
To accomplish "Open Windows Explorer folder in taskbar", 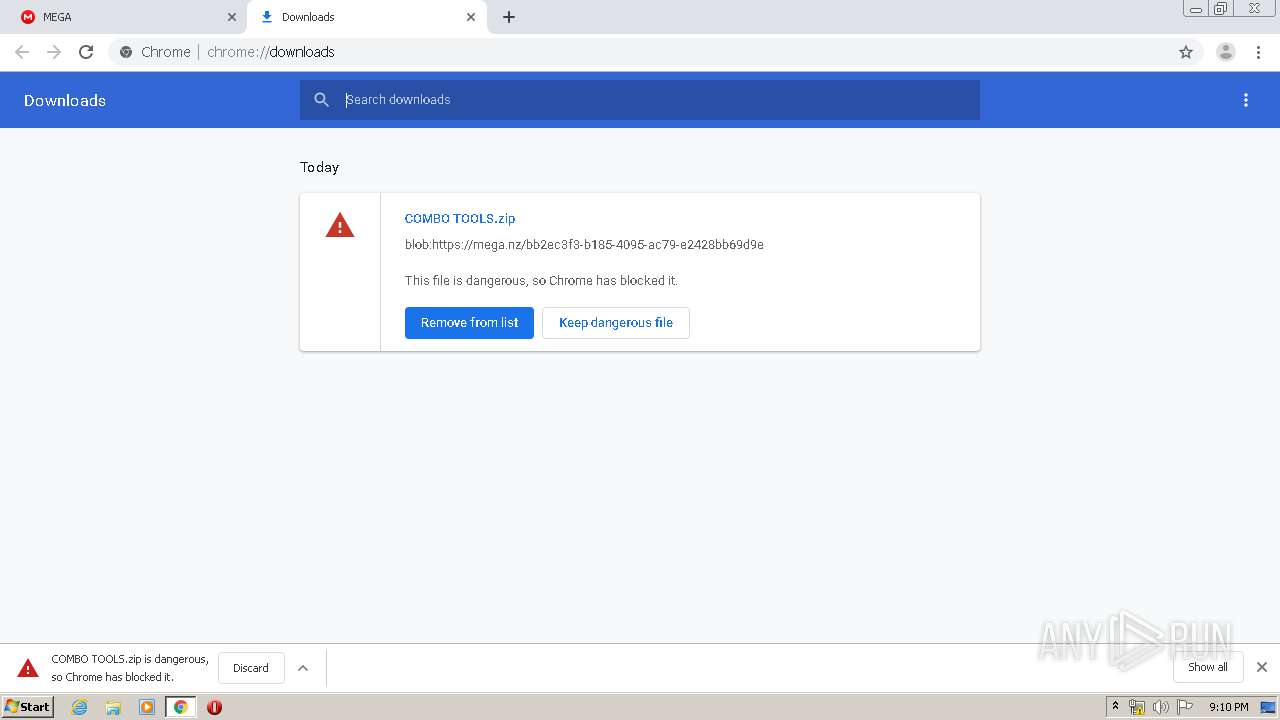I will tap(113, 707).
